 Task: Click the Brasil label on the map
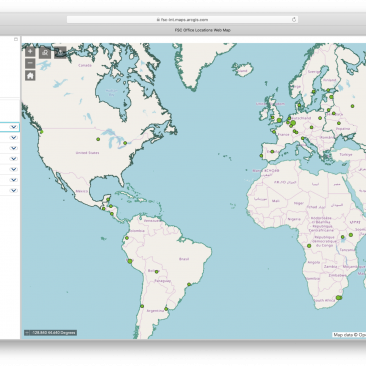coord(184,259)
